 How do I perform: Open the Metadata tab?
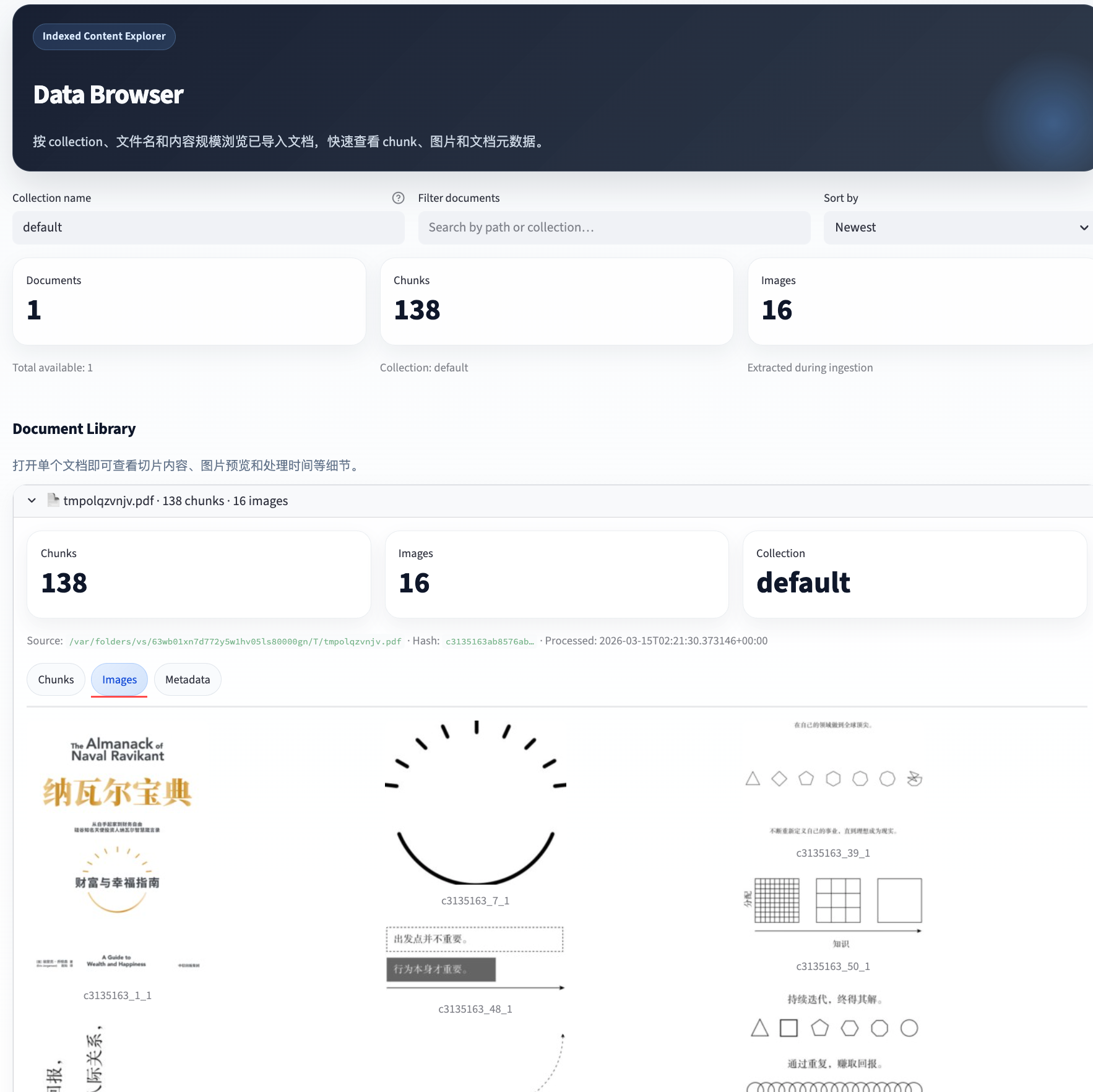click(187, 679)
